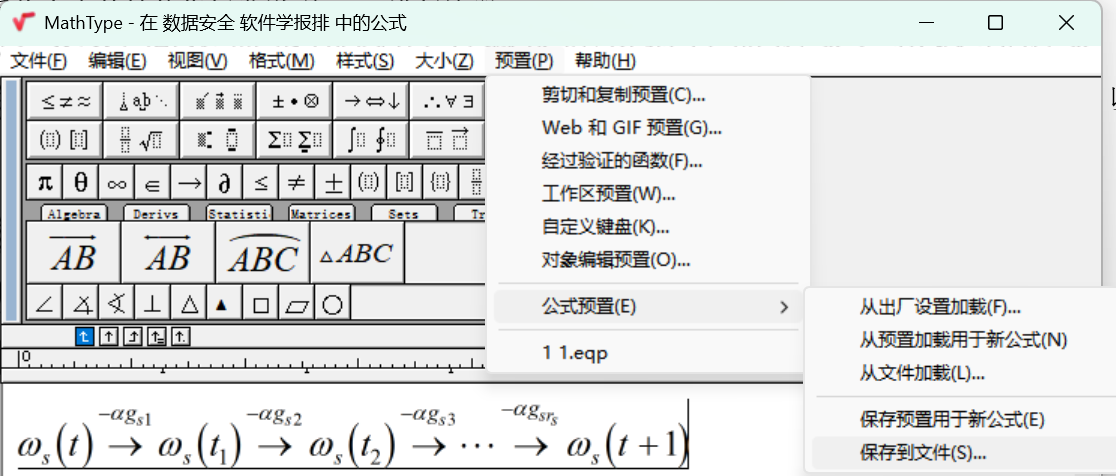The width and height of the screenshot is (1116, 476).
Task: Click inside the equation editing area
Action: pos(401,430)
